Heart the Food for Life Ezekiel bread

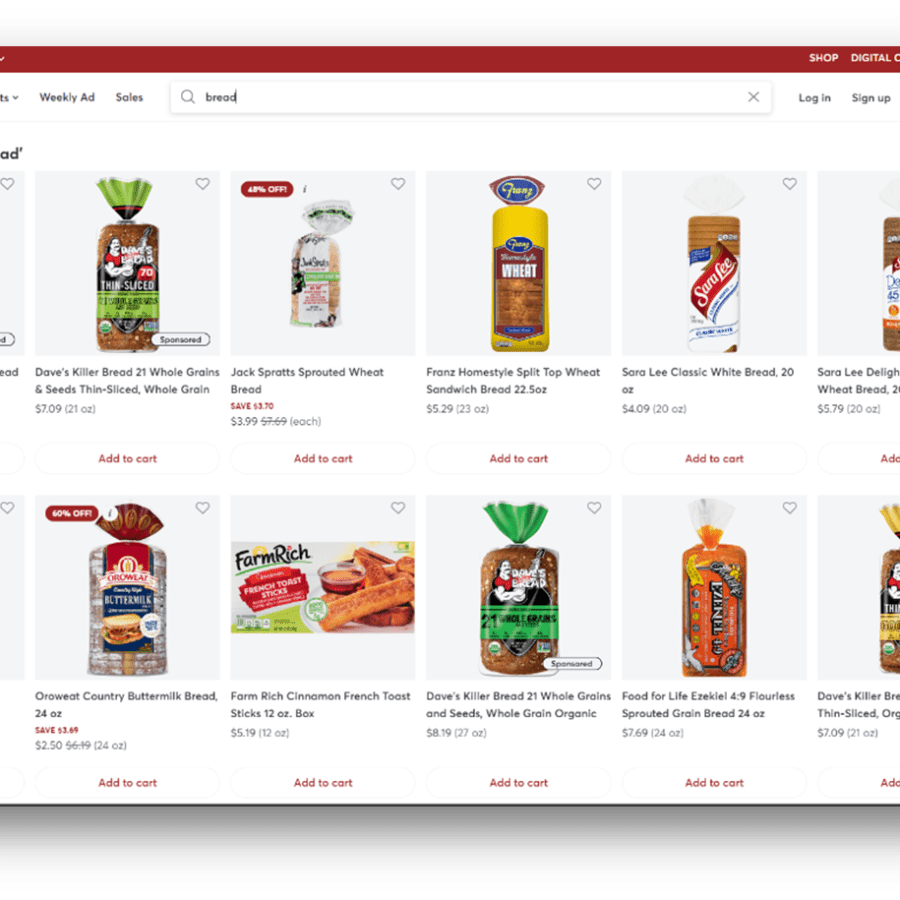tap(790, 508)
